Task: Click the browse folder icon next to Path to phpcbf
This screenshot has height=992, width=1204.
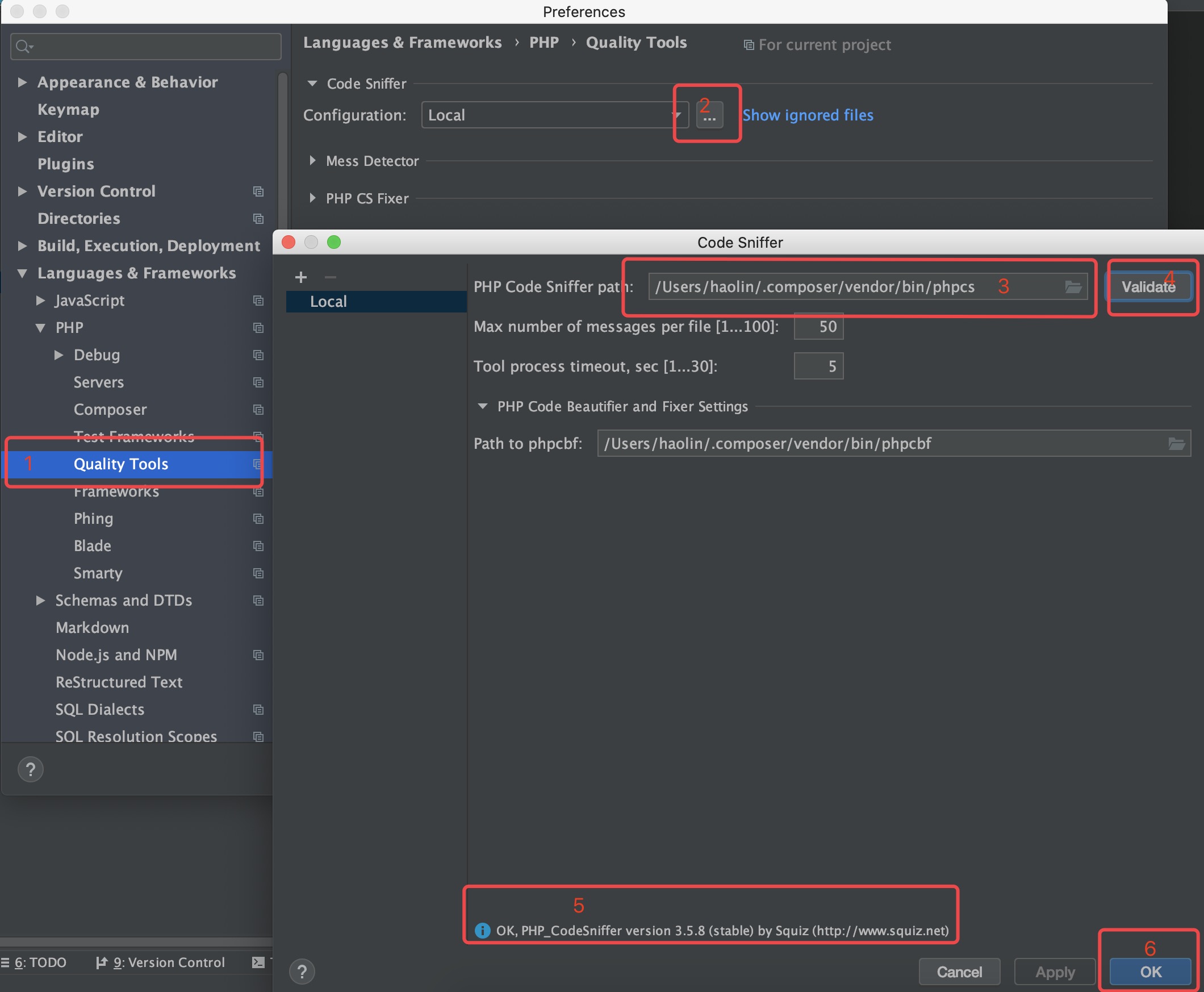Action: point(1177,443)
